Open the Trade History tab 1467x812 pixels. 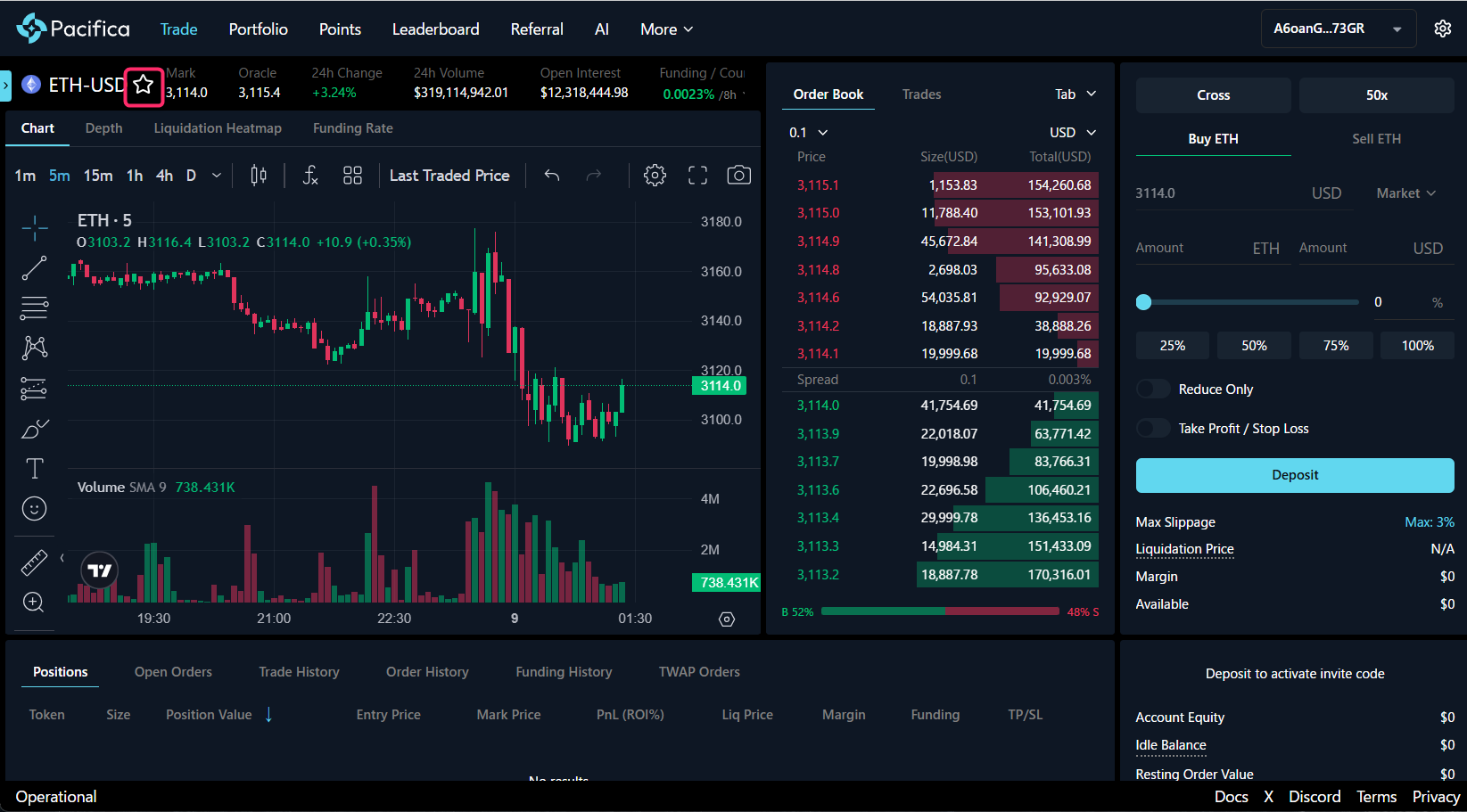coord(299,672)
